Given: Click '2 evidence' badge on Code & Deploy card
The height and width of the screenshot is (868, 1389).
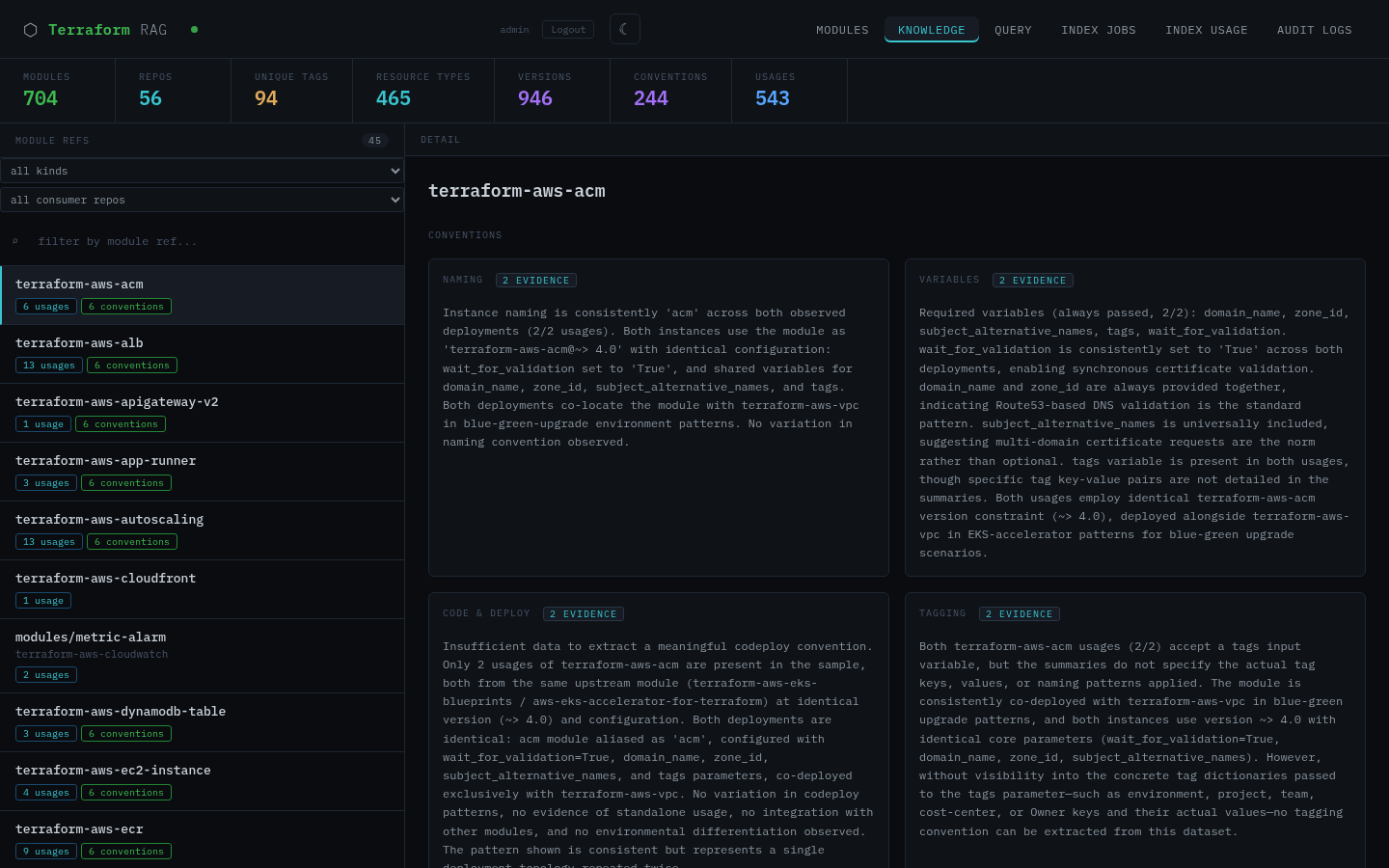Looking at the screenshot, I should 584,614.
